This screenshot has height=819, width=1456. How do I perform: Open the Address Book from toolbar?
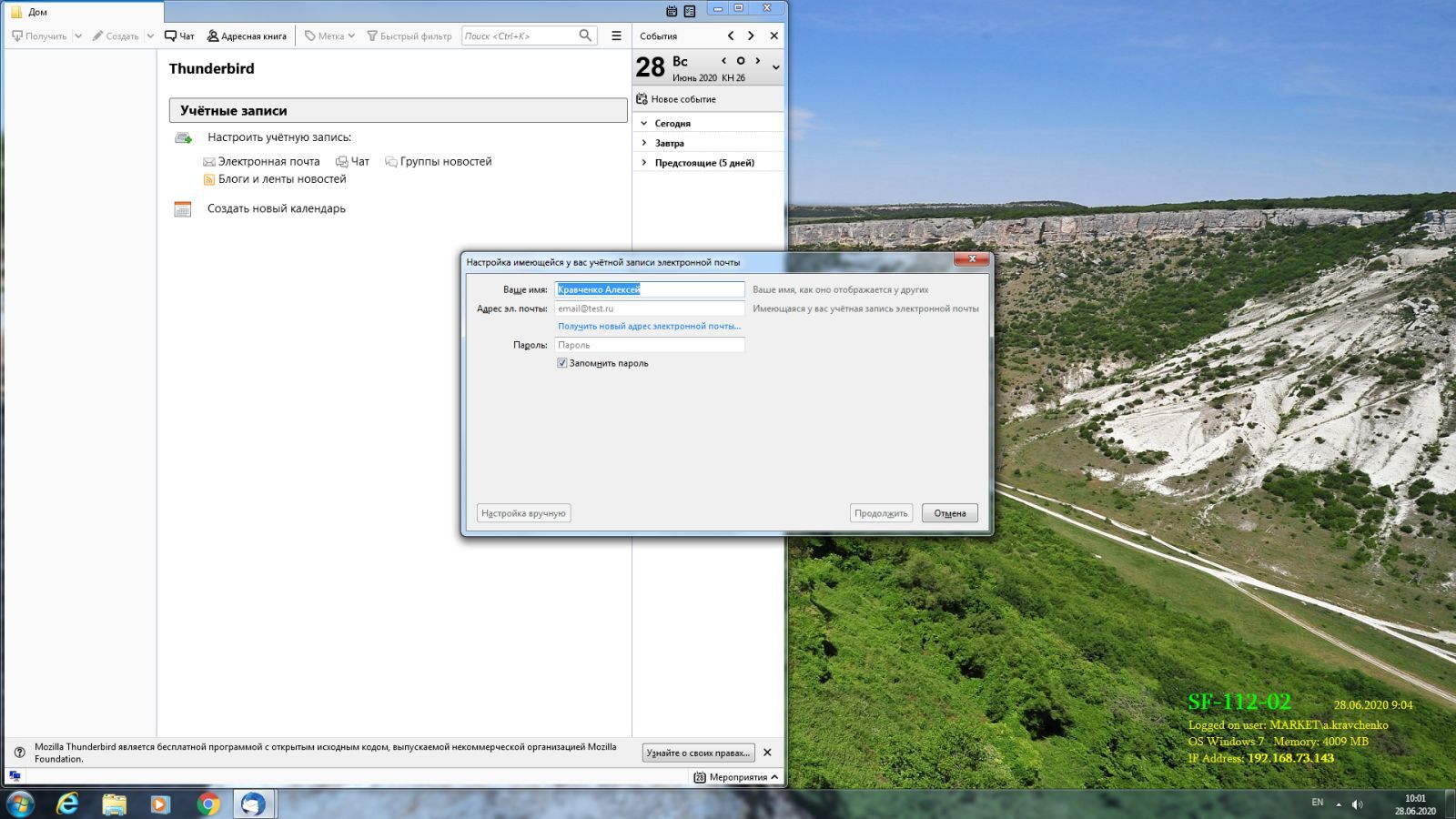point(246,36)
